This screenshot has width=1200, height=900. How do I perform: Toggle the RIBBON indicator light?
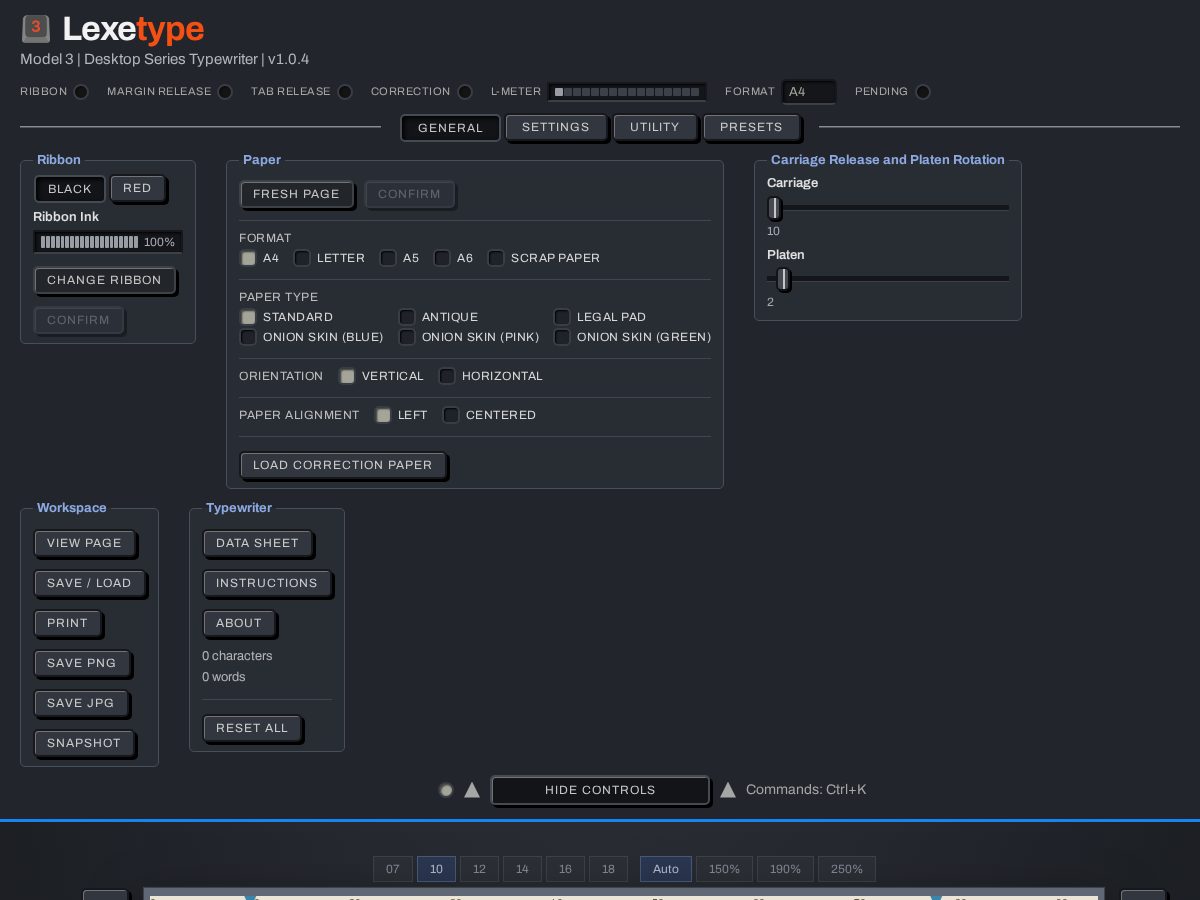pyautogui.click(x=81, y=92)
